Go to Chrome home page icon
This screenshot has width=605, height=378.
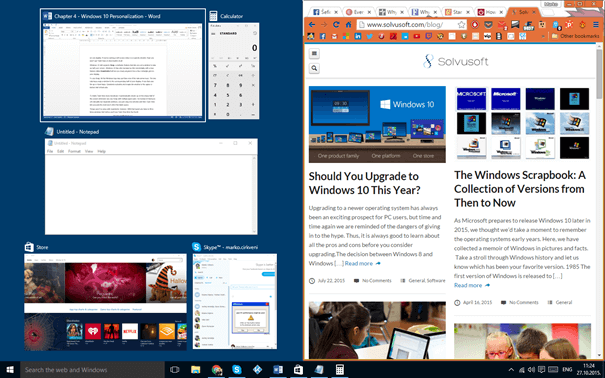click(x=348, y=25)
